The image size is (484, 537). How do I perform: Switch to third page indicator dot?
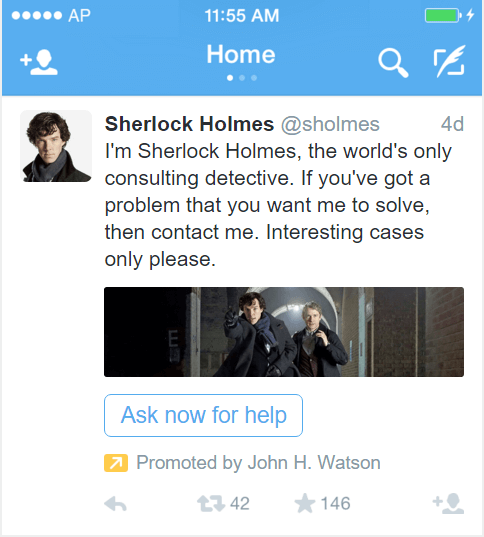[254, 78]
